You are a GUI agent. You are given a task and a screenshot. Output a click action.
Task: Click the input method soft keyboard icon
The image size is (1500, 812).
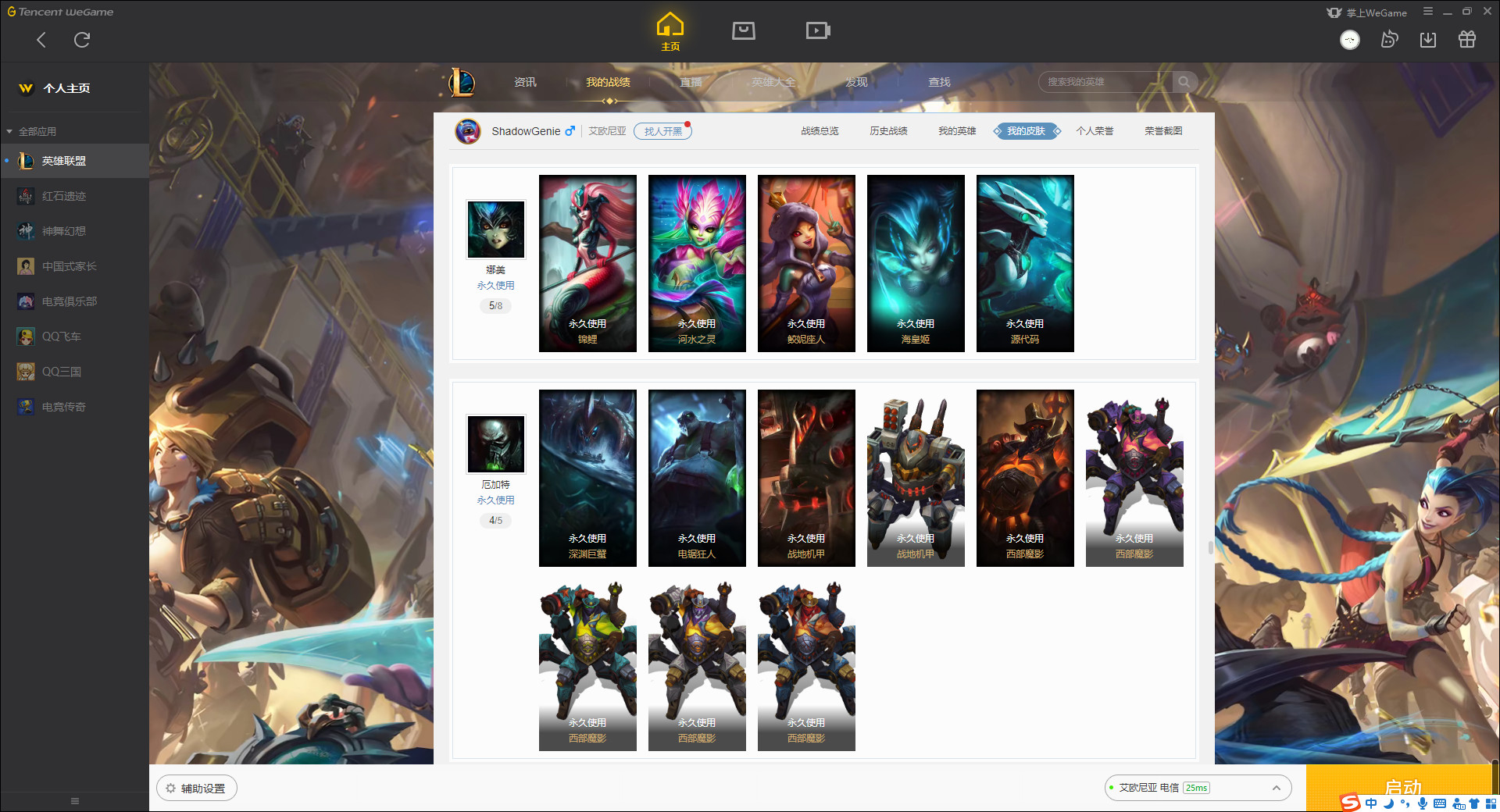1440,803
